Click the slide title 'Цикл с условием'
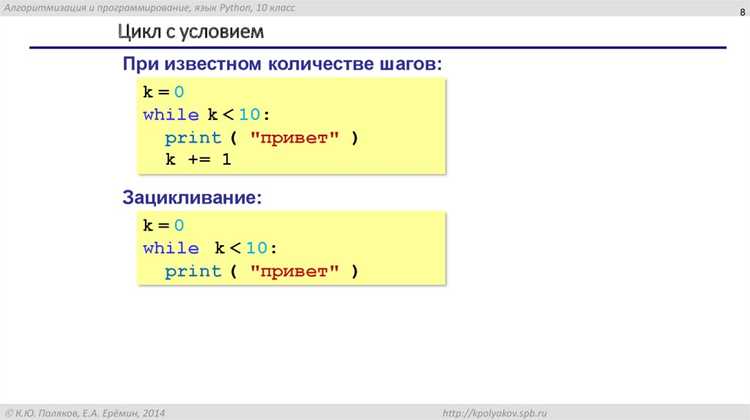The height and width of the screenshot is (420, 750). tap(190, 32)
